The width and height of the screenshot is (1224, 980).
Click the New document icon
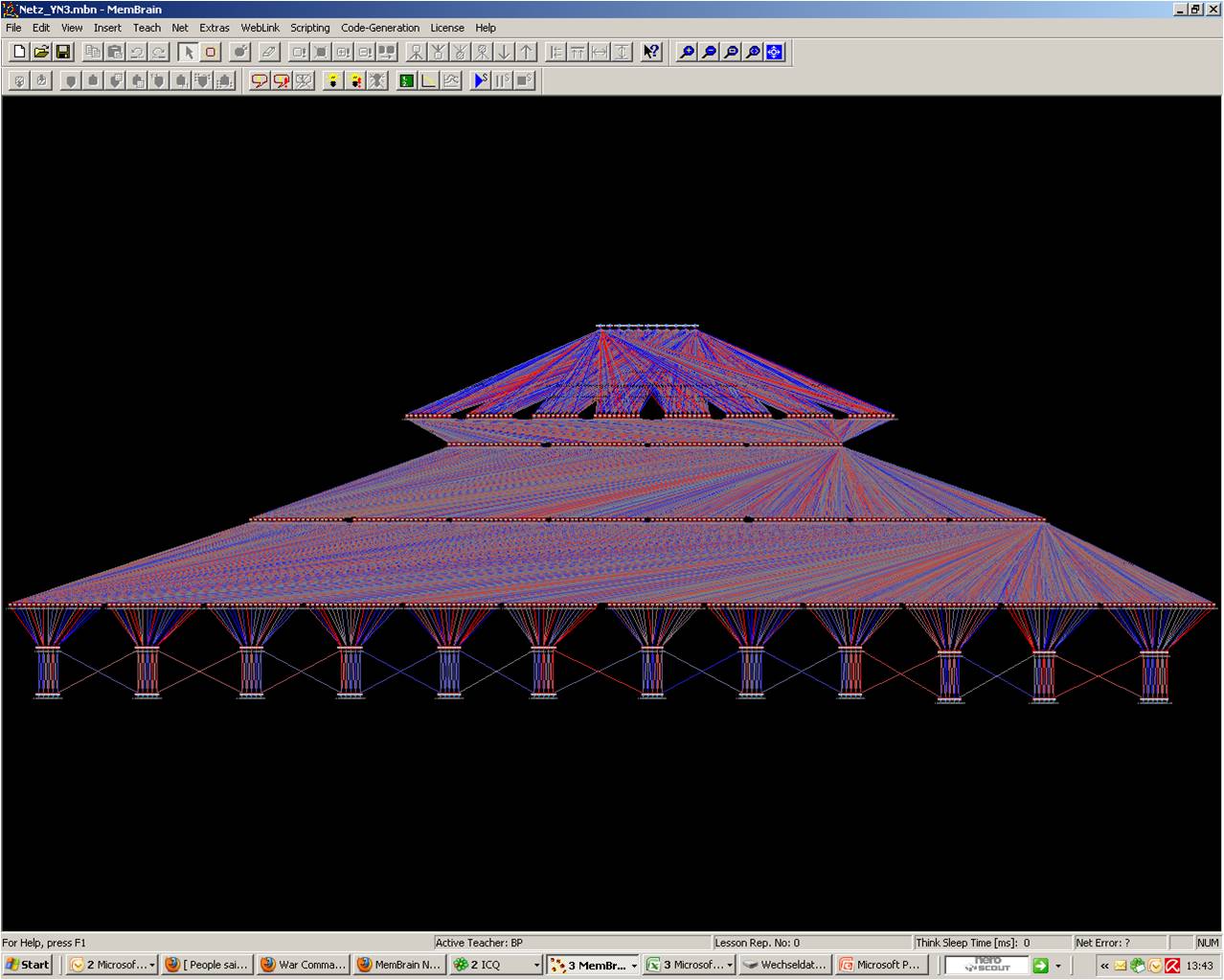point(19,52)
